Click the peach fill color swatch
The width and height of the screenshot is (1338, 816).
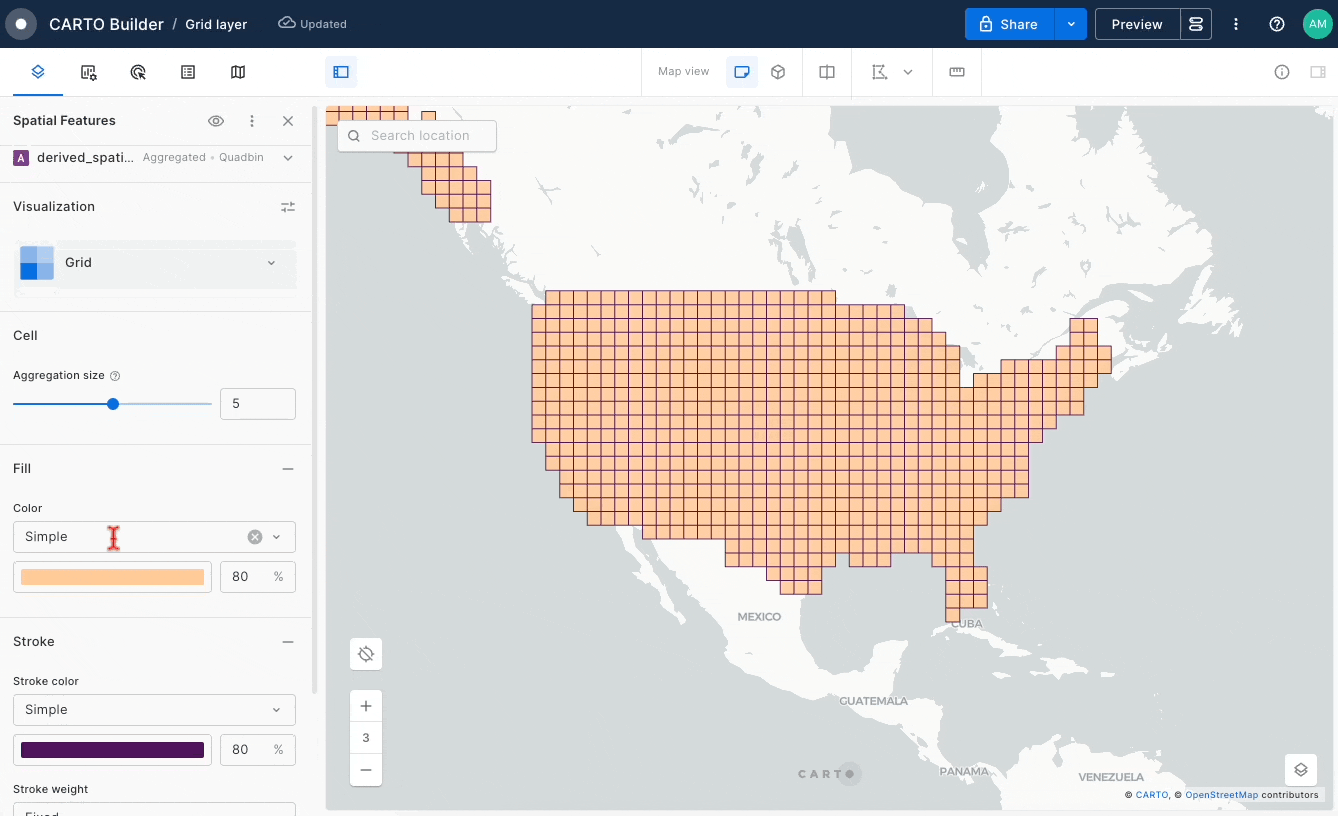112,577
